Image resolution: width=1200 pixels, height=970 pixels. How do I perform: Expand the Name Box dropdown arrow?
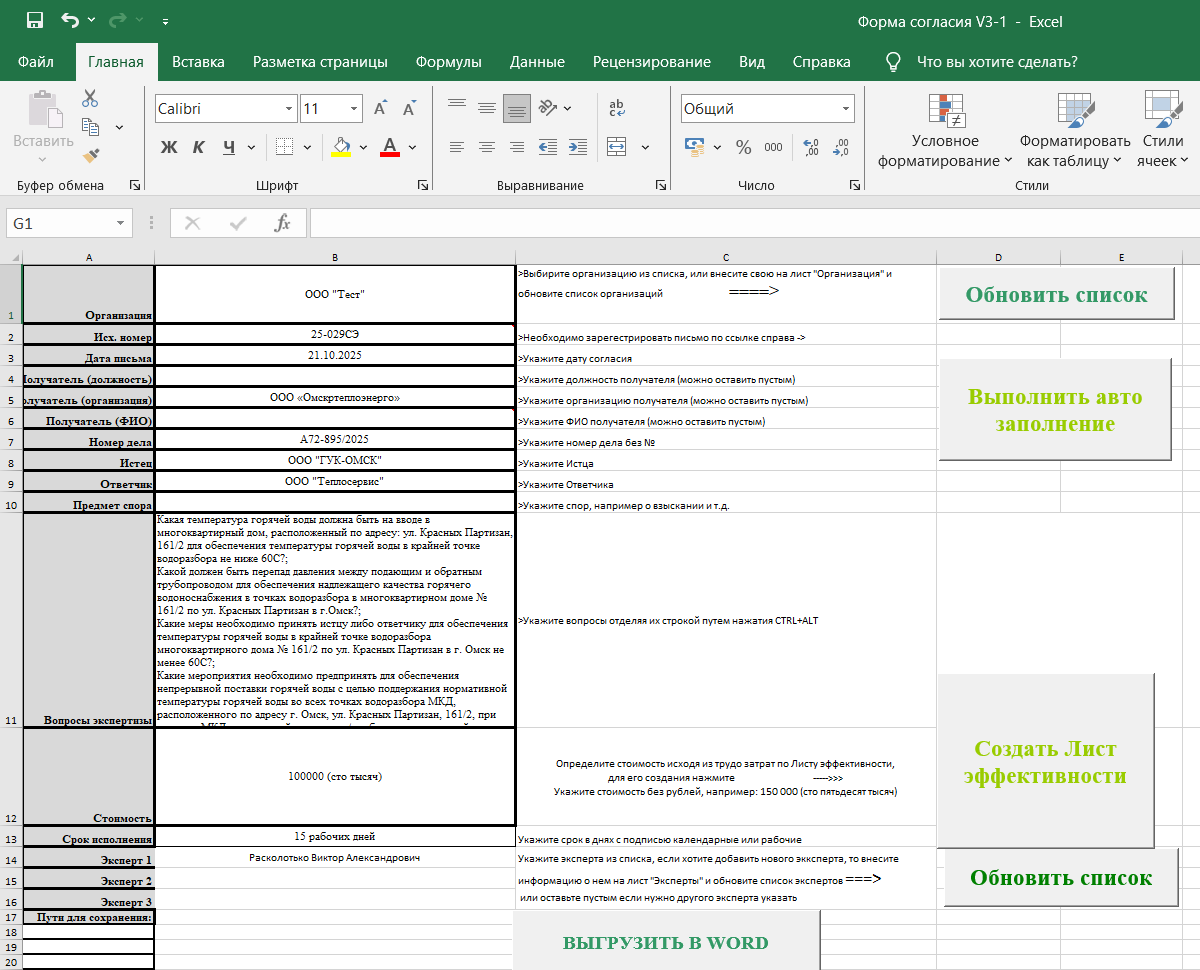click(x=121, y=223)
